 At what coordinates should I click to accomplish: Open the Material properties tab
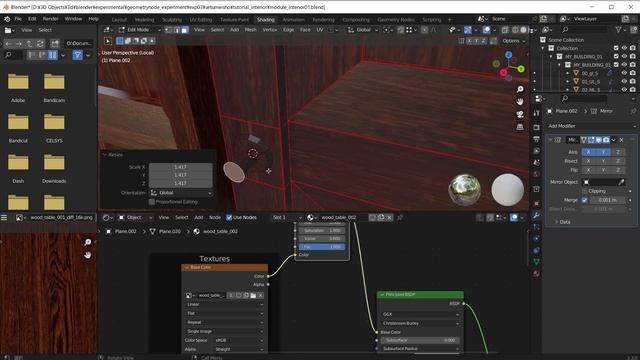[536, 273]
